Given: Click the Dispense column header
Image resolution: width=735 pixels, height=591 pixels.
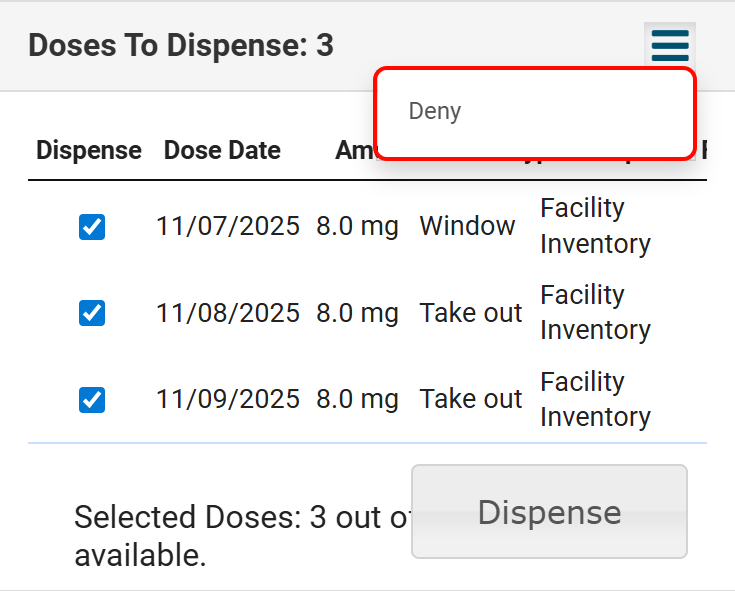Looking at the screenshot, I should pyautogui.click(x=89, y=151).
